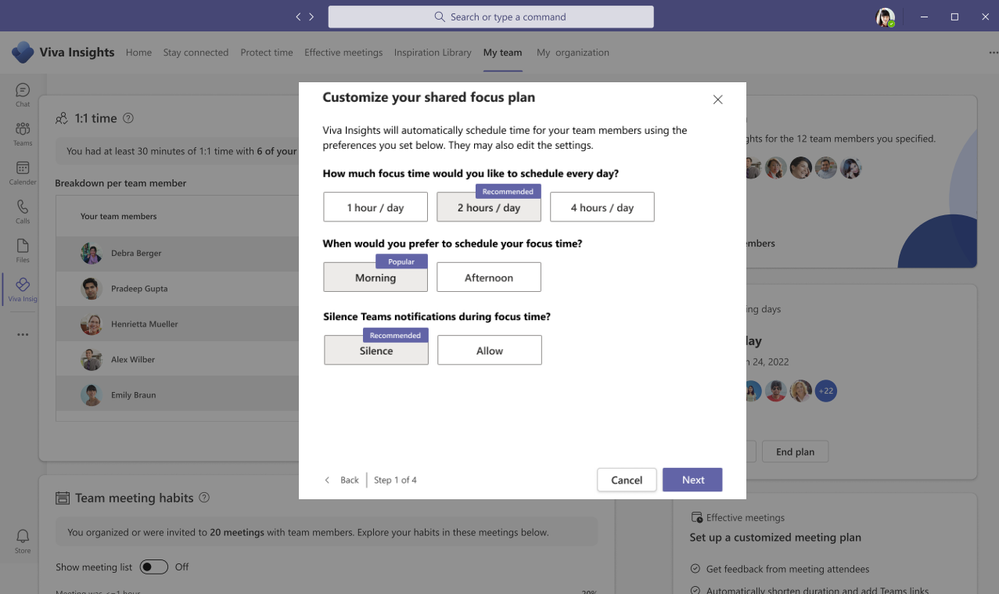The width and height of the screenshot is (999, 594).
Task: Maximize the Teams window
Action: 954,17
